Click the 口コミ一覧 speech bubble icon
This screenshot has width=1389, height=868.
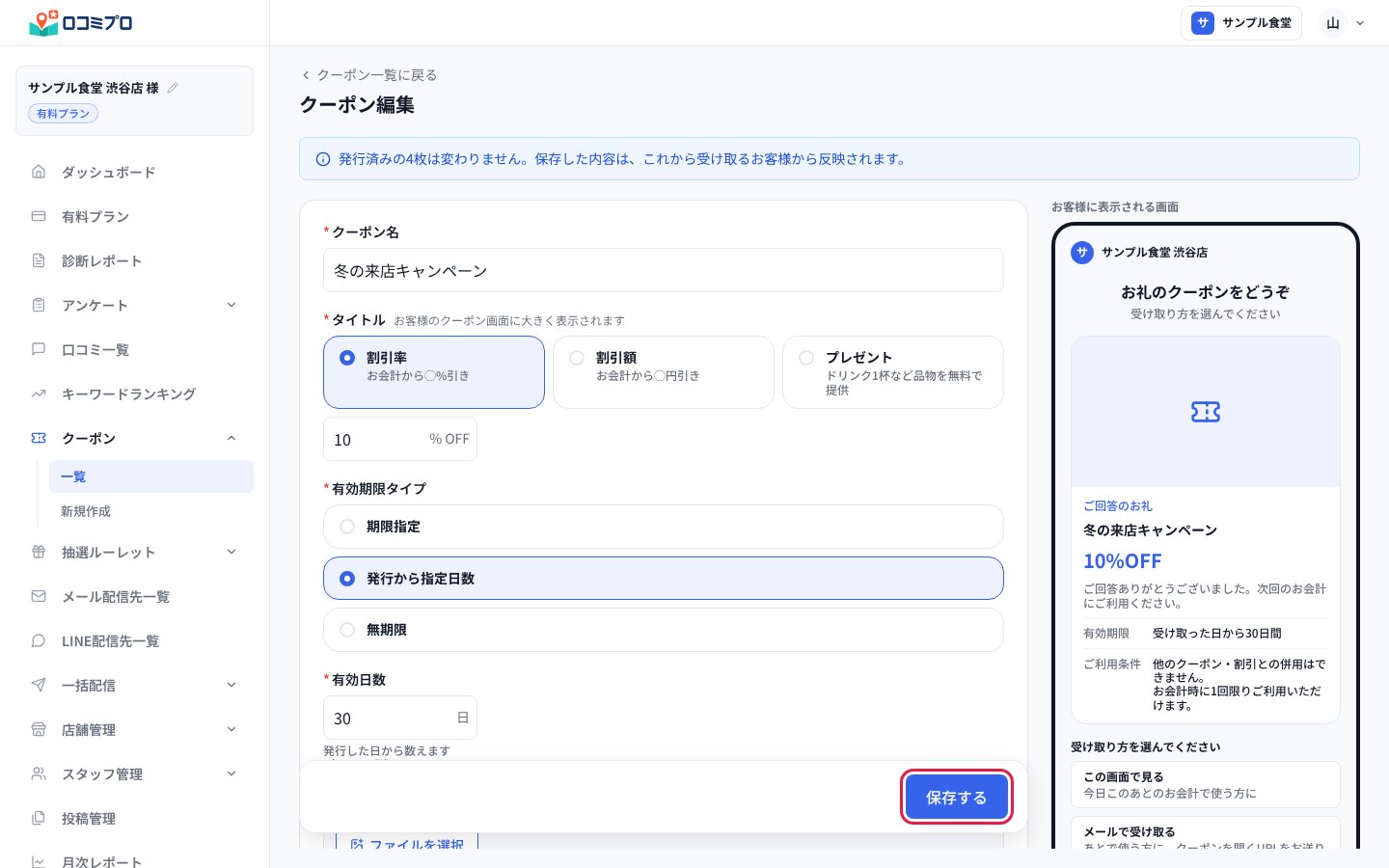[39, 349]
